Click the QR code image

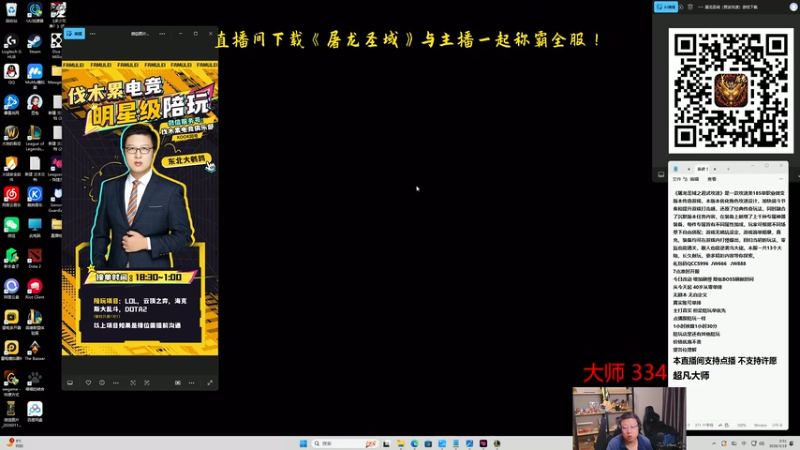coord(731,90)
